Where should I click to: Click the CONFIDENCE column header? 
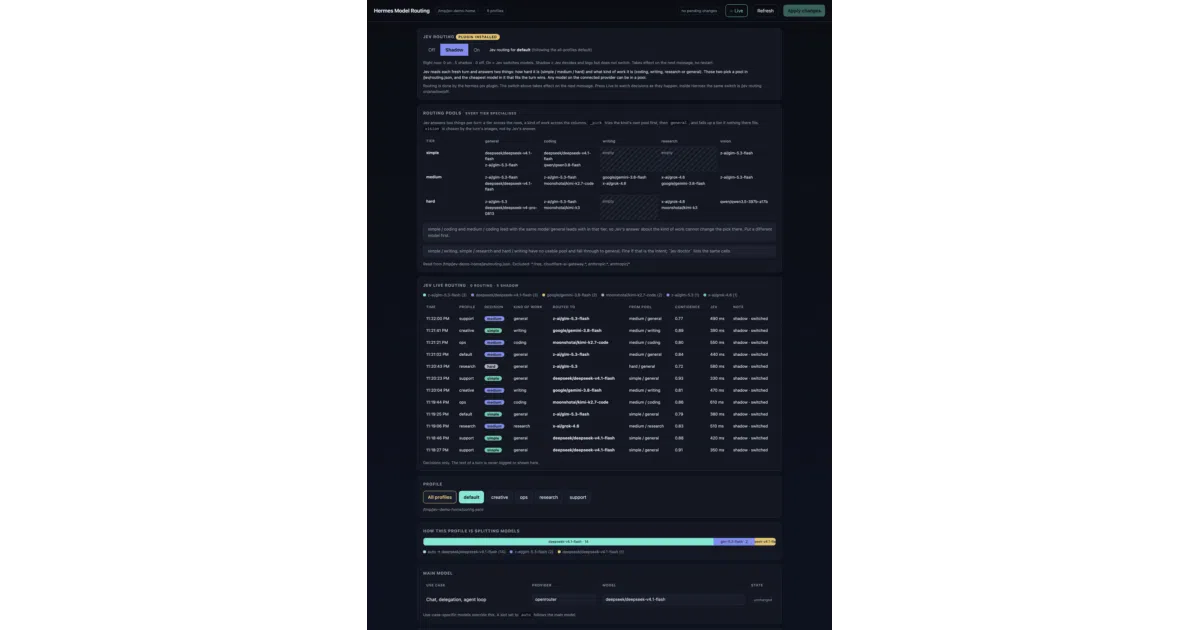point(685,307)
